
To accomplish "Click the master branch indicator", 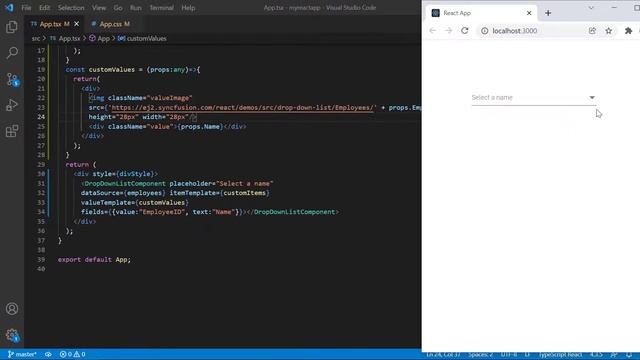I will pos(22,354).
